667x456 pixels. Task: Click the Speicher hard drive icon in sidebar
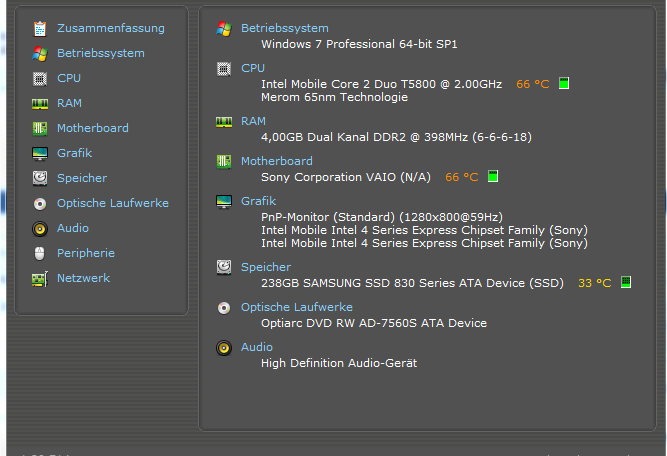pyautogui.click(x=40, y=178)
